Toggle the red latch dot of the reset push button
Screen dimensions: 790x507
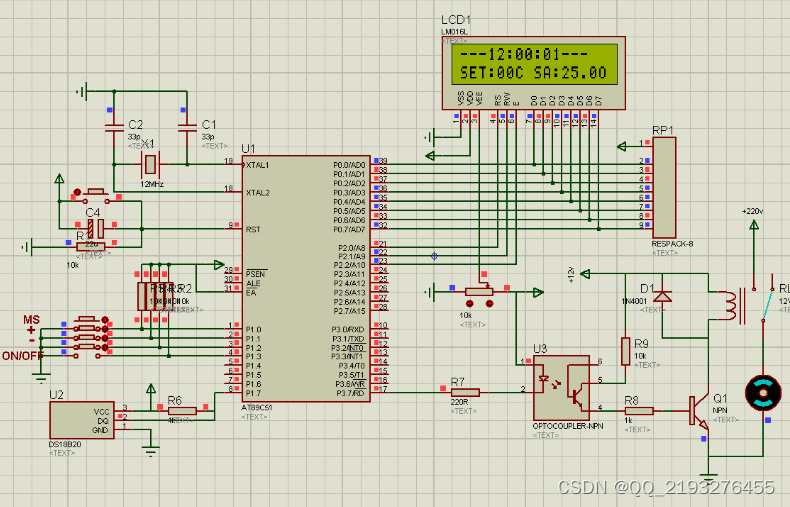point(77,192)
